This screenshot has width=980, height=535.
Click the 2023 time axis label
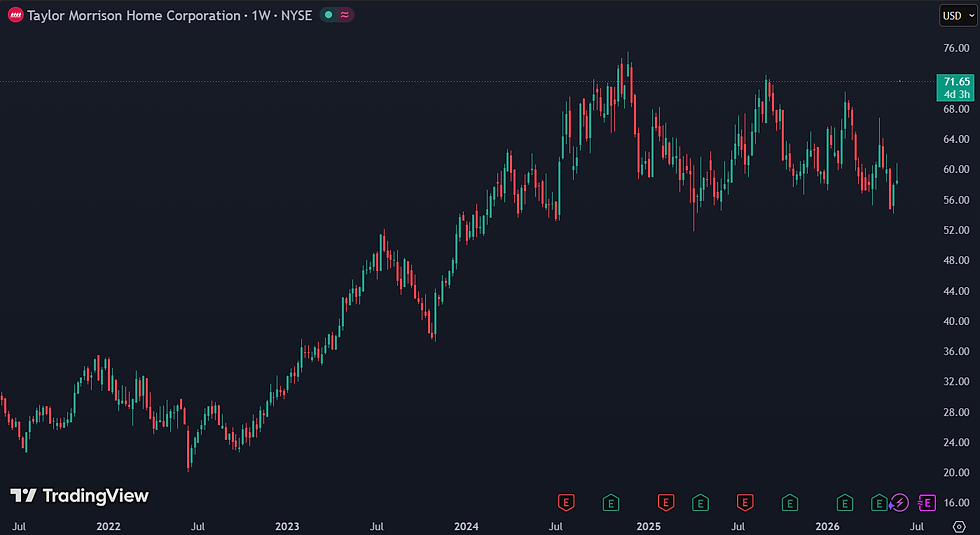pos(287,527)
